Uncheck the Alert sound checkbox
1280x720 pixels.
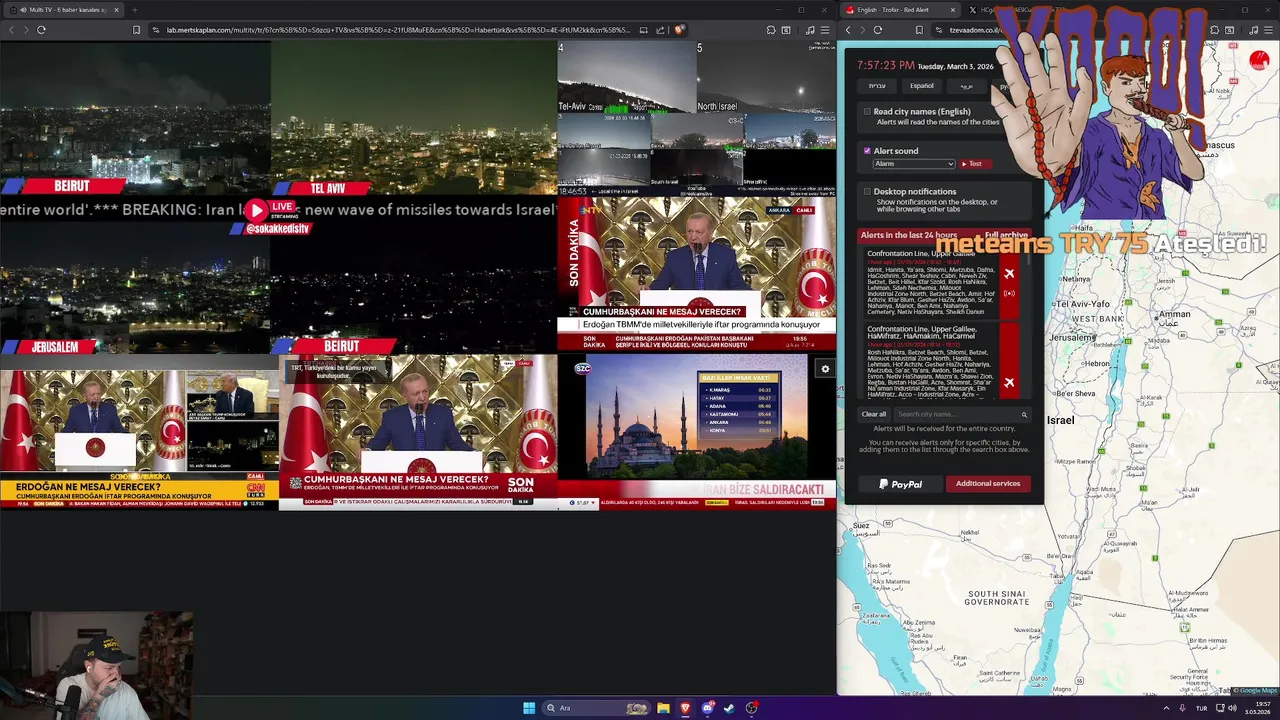867,151
